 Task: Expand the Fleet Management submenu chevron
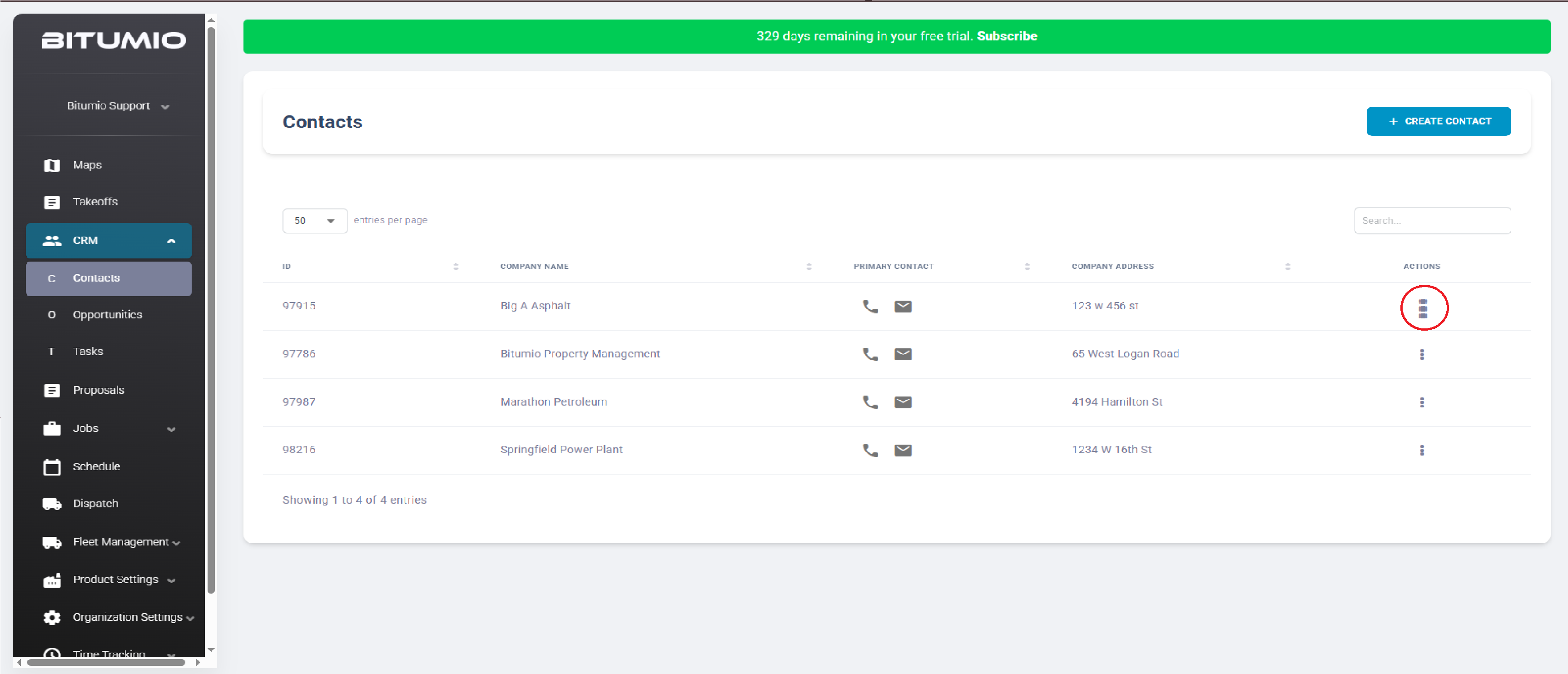[x=177, y=543]
